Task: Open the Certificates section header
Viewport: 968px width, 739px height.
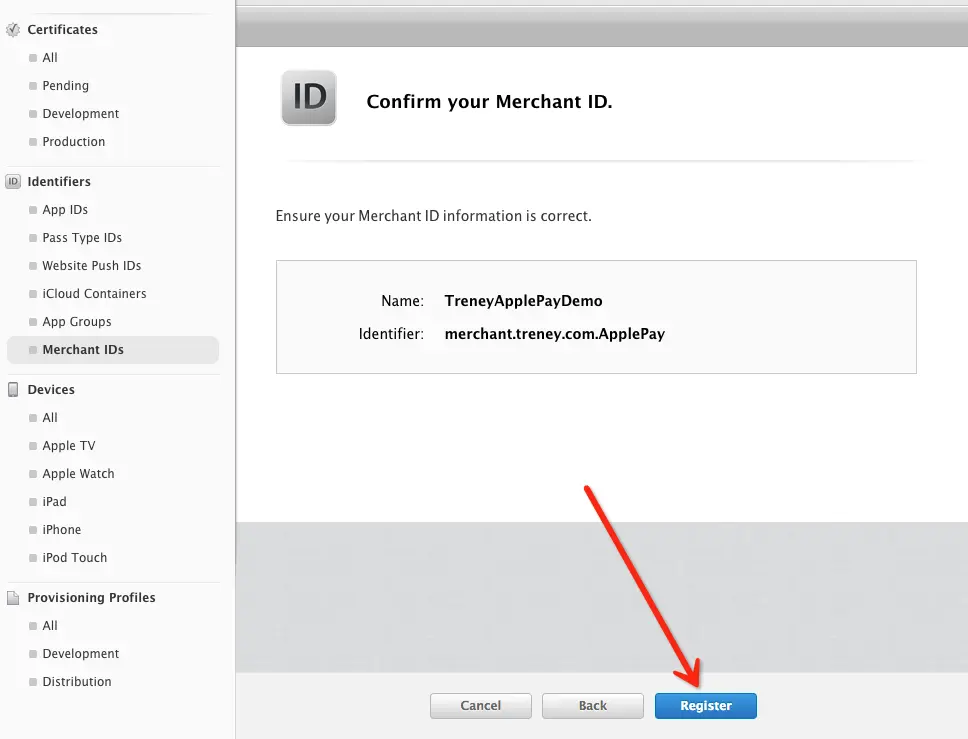Action: click(x=62, y=30)
